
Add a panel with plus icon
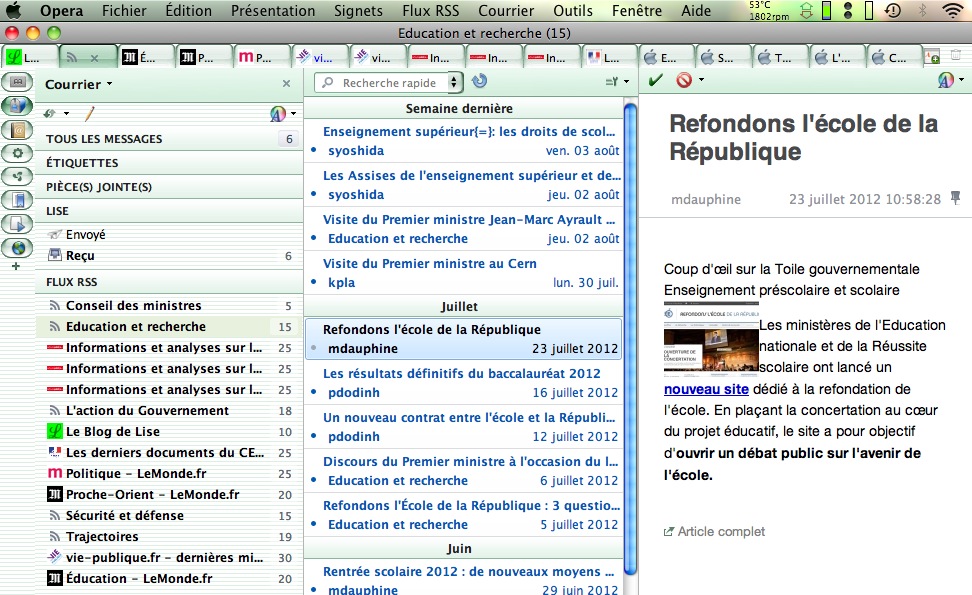coord(16,267)
